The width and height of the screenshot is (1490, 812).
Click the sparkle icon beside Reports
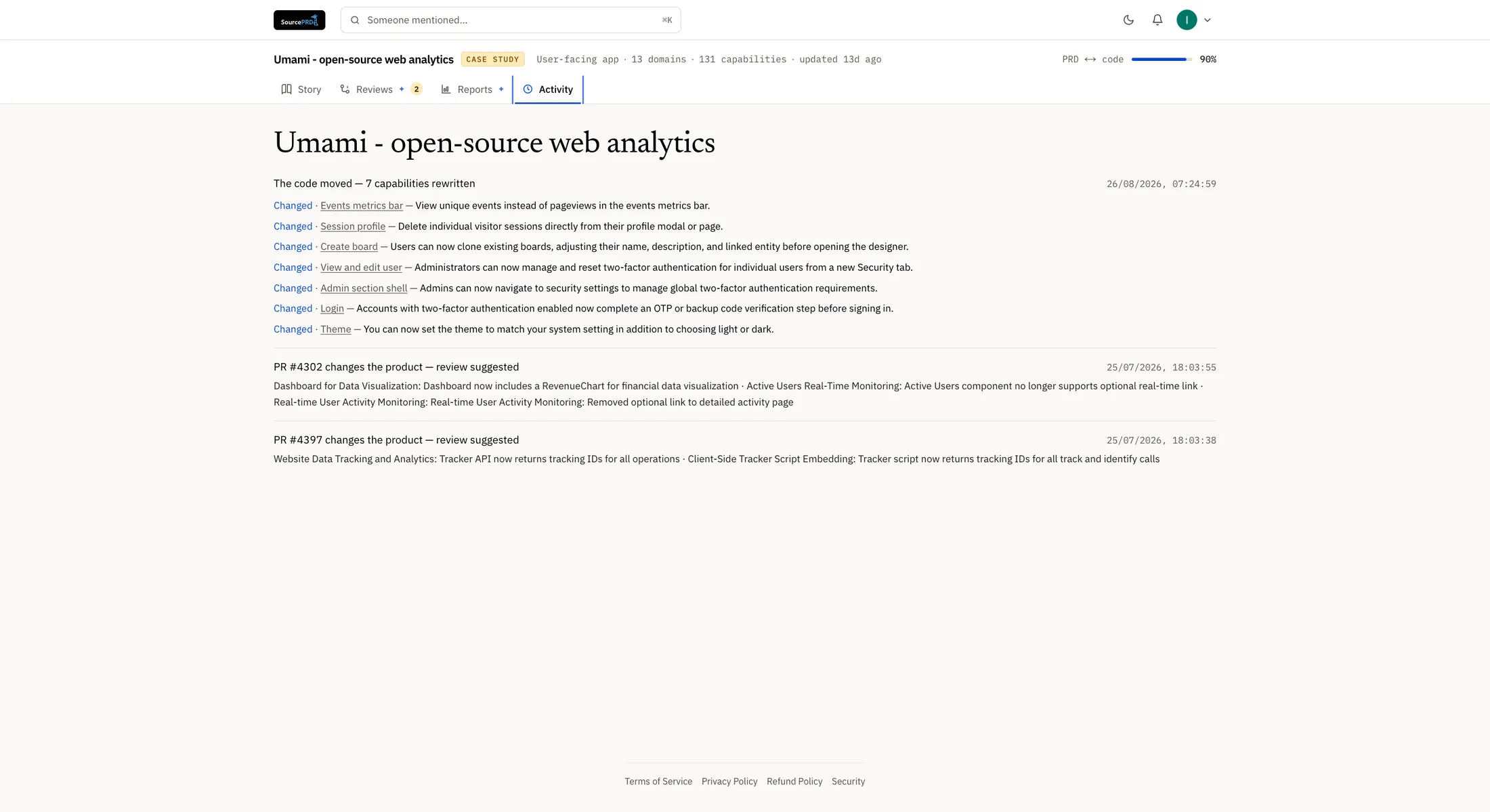tap(501, 89)
